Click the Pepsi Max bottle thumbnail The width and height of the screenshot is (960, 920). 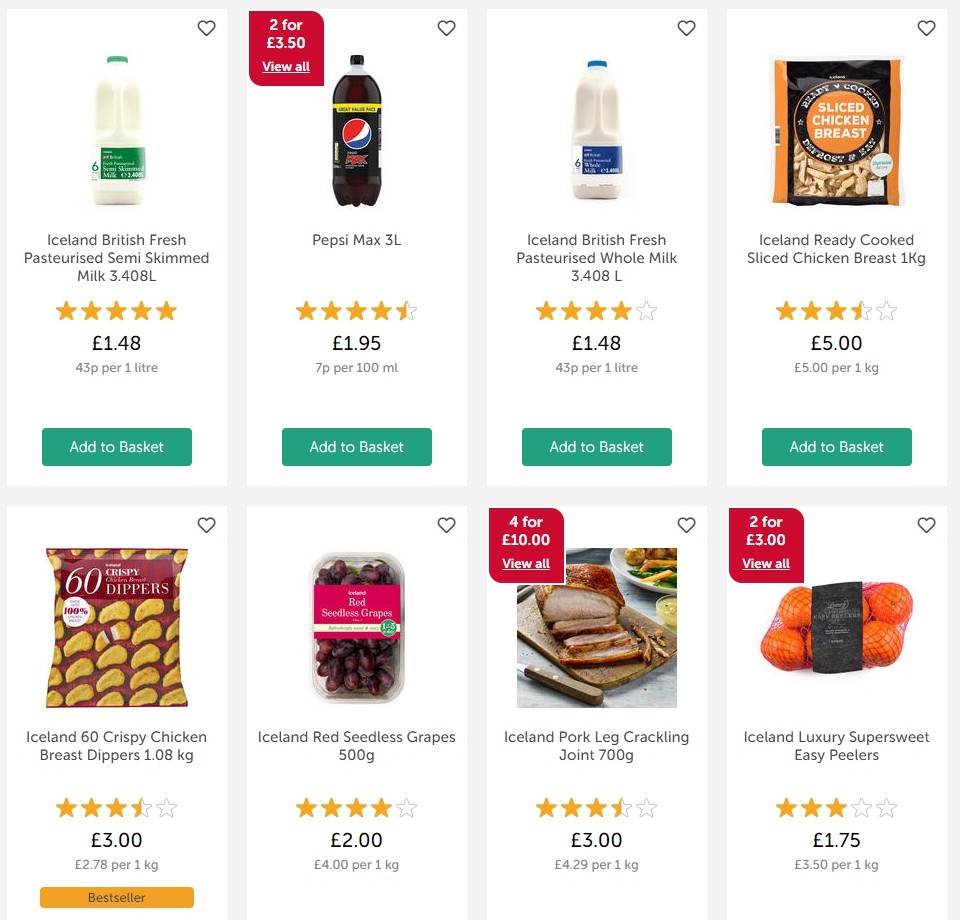(357, 128)
